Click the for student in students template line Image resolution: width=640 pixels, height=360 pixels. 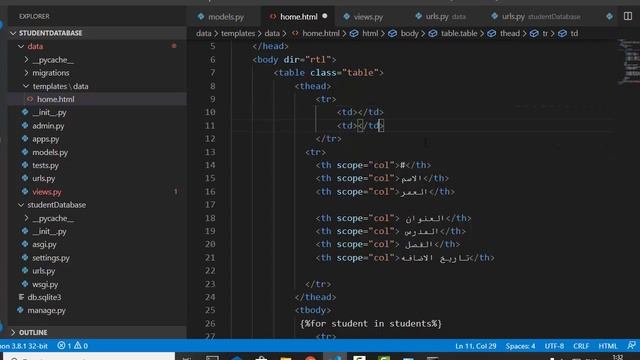pyautogui.click(x=371, y=324)
